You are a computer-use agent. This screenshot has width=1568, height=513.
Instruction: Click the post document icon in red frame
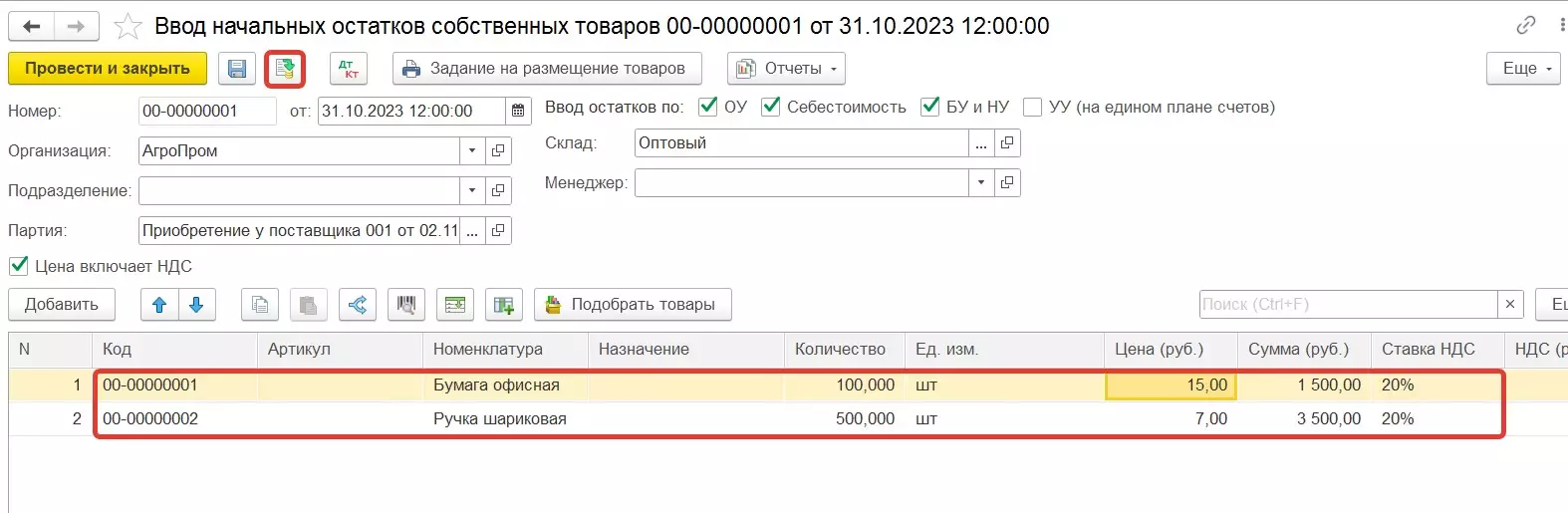pyautogui.click(x=285, y=69)
